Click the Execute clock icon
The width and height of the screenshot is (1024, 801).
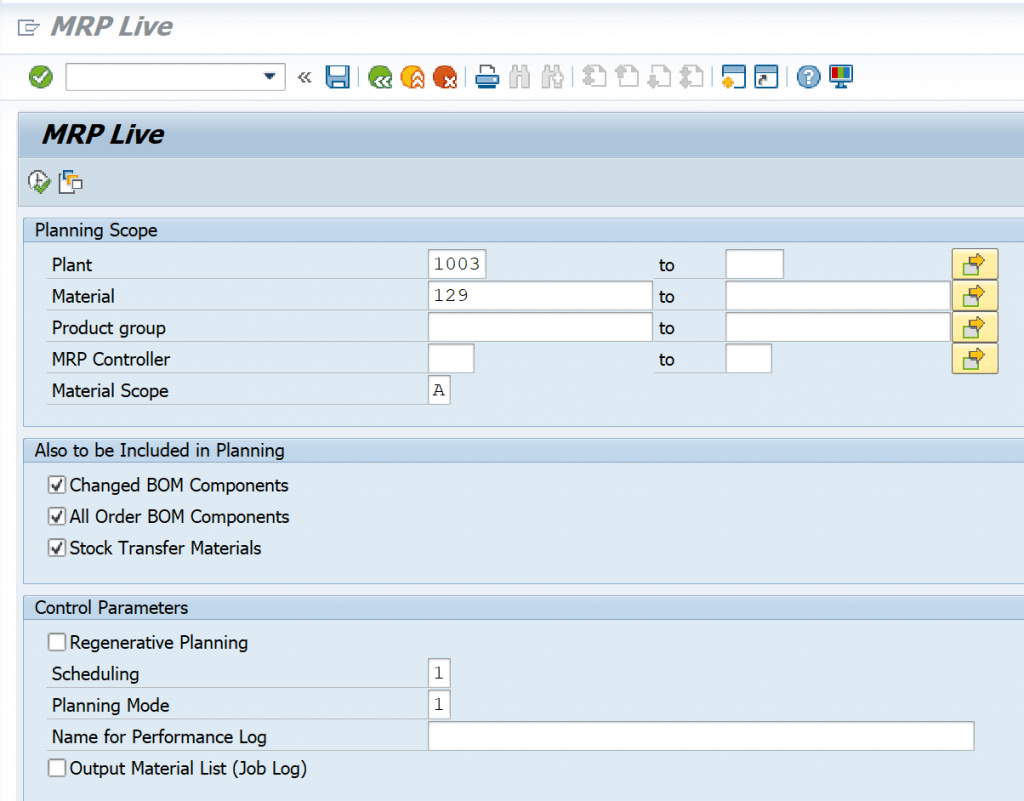pos(39,182)
